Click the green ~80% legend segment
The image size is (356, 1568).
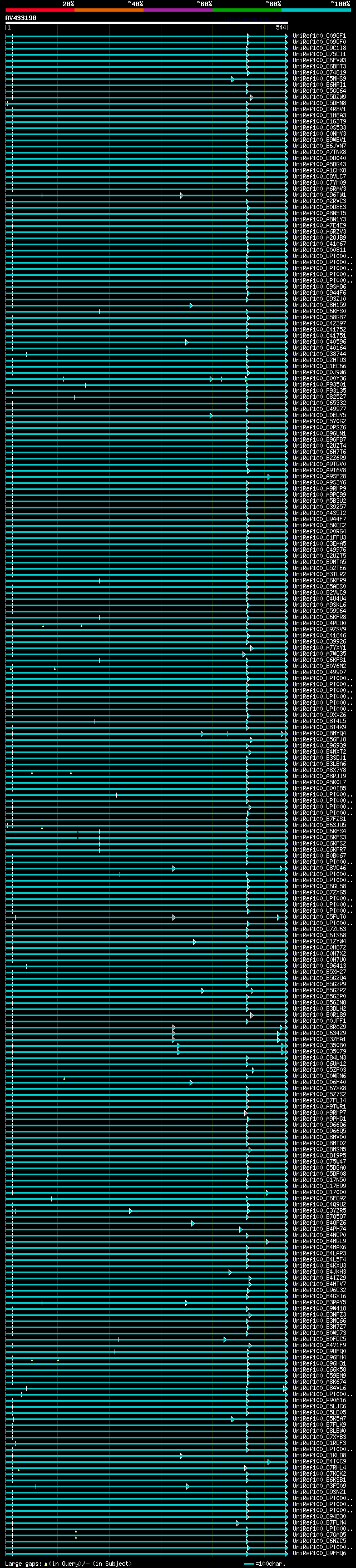(247, 10)
